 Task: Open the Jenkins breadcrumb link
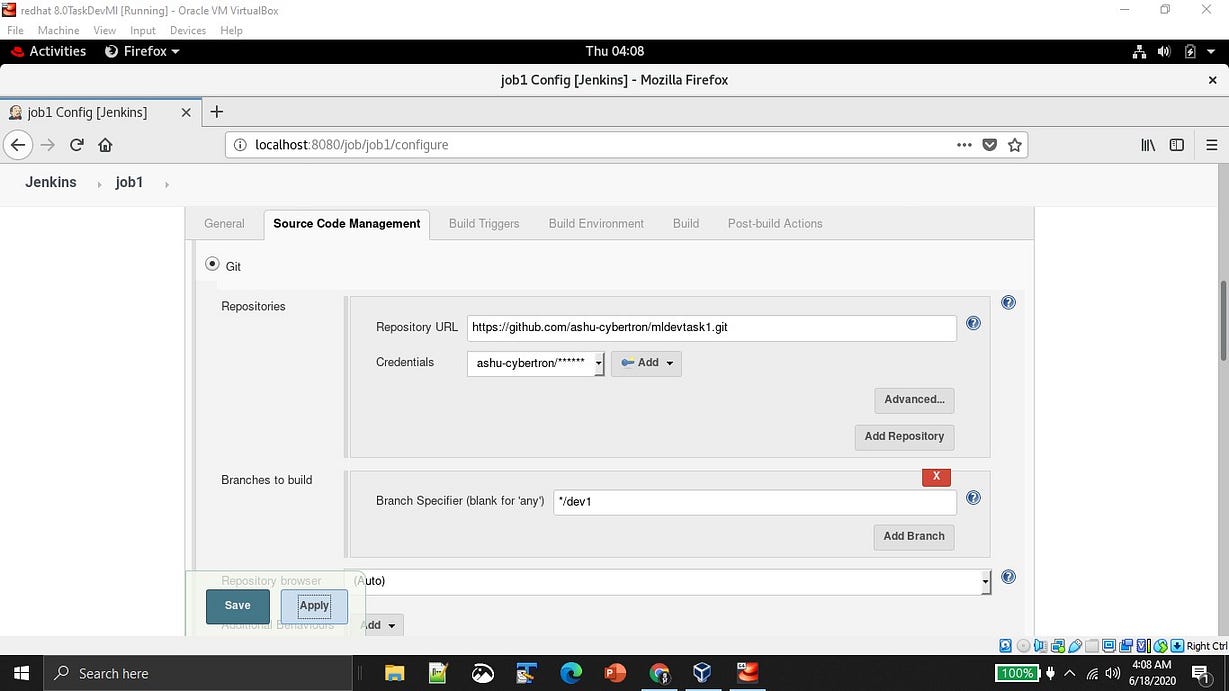point(50,183)
